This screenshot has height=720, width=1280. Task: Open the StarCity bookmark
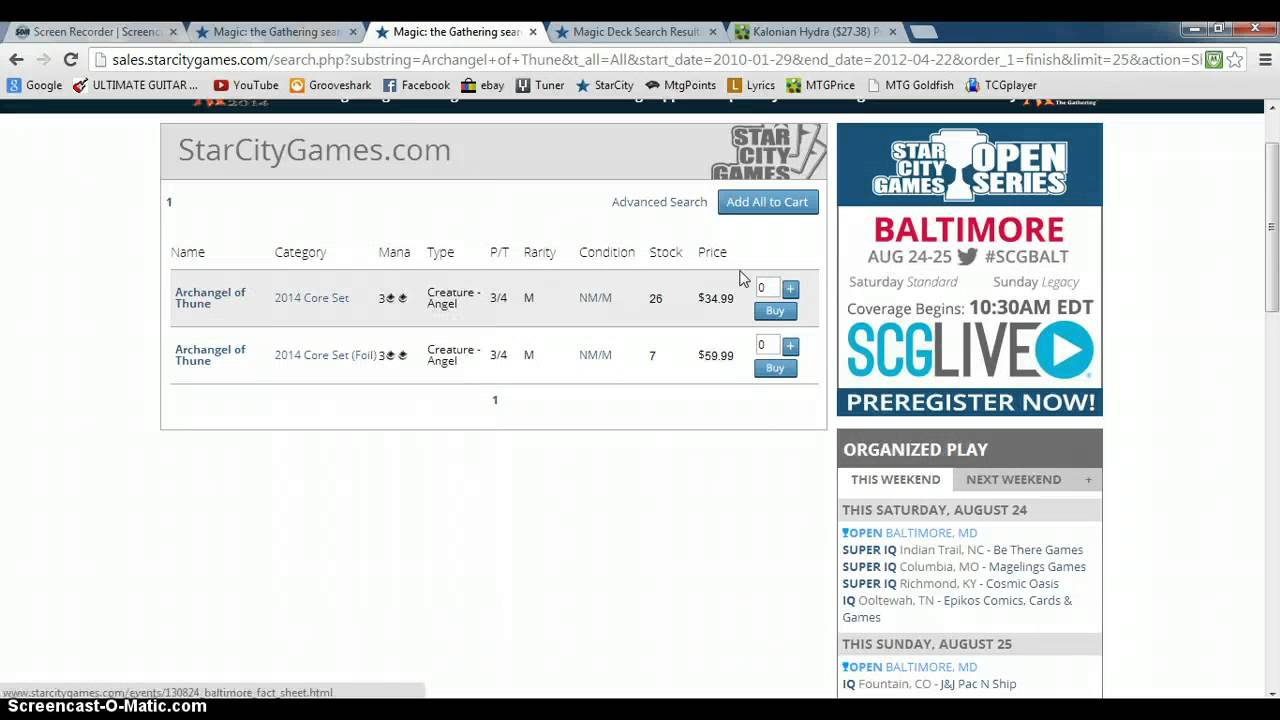point(604,85)
